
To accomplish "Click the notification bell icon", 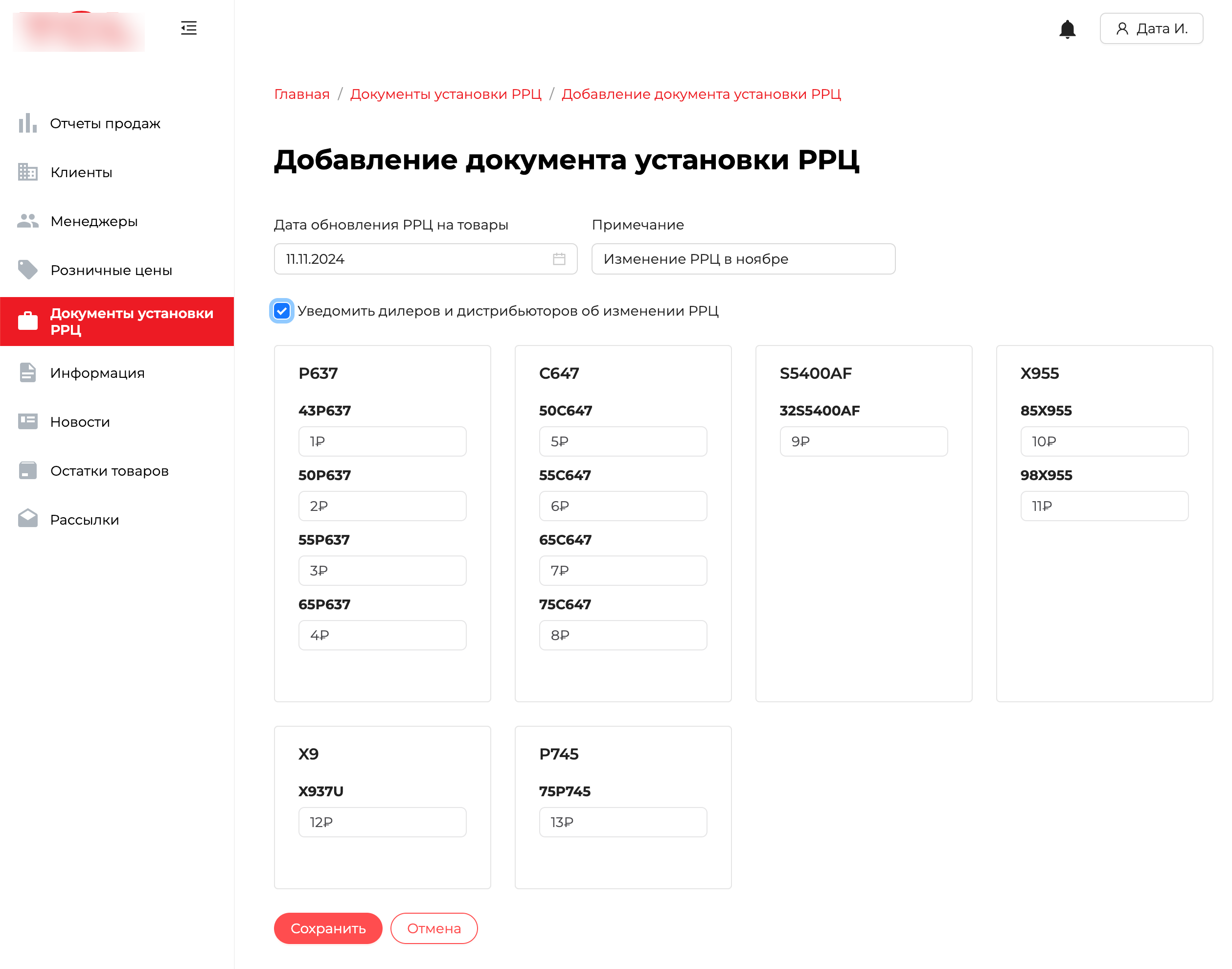I will [x=1067, y=29].
